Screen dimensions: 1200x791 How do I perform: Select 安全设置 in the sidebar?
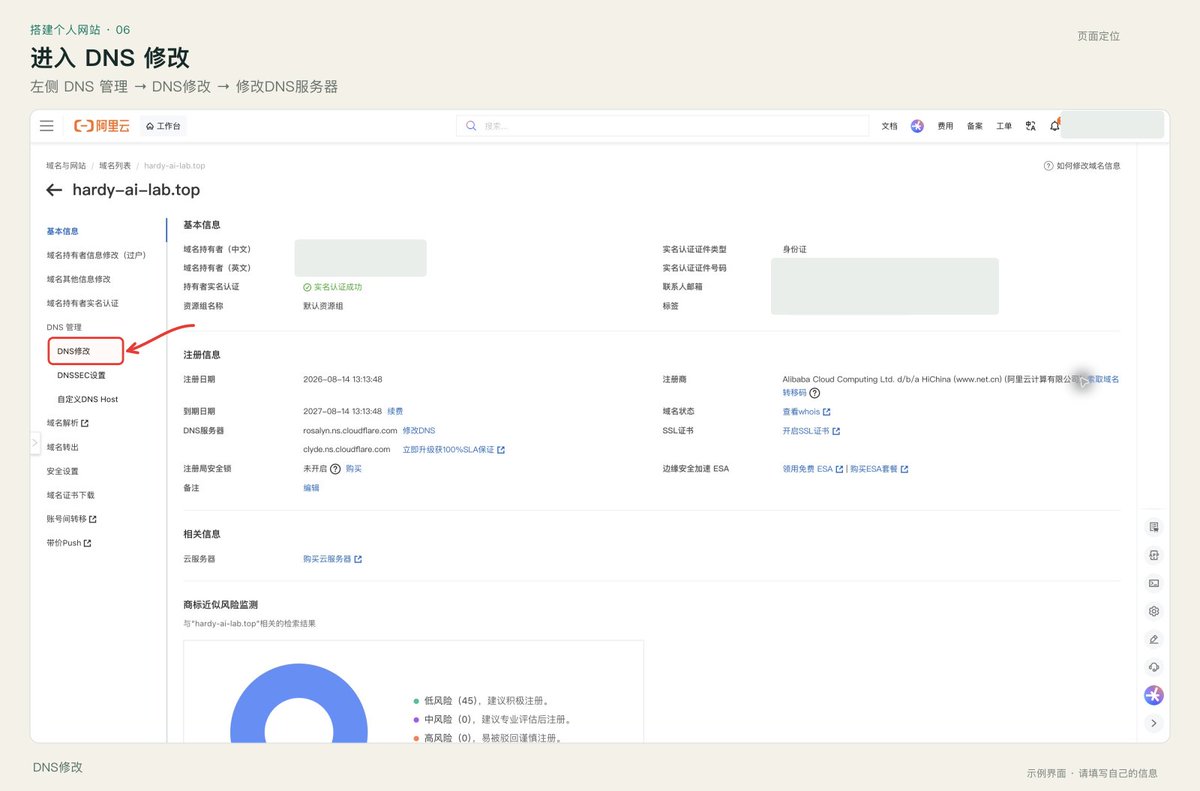point(62,471)
